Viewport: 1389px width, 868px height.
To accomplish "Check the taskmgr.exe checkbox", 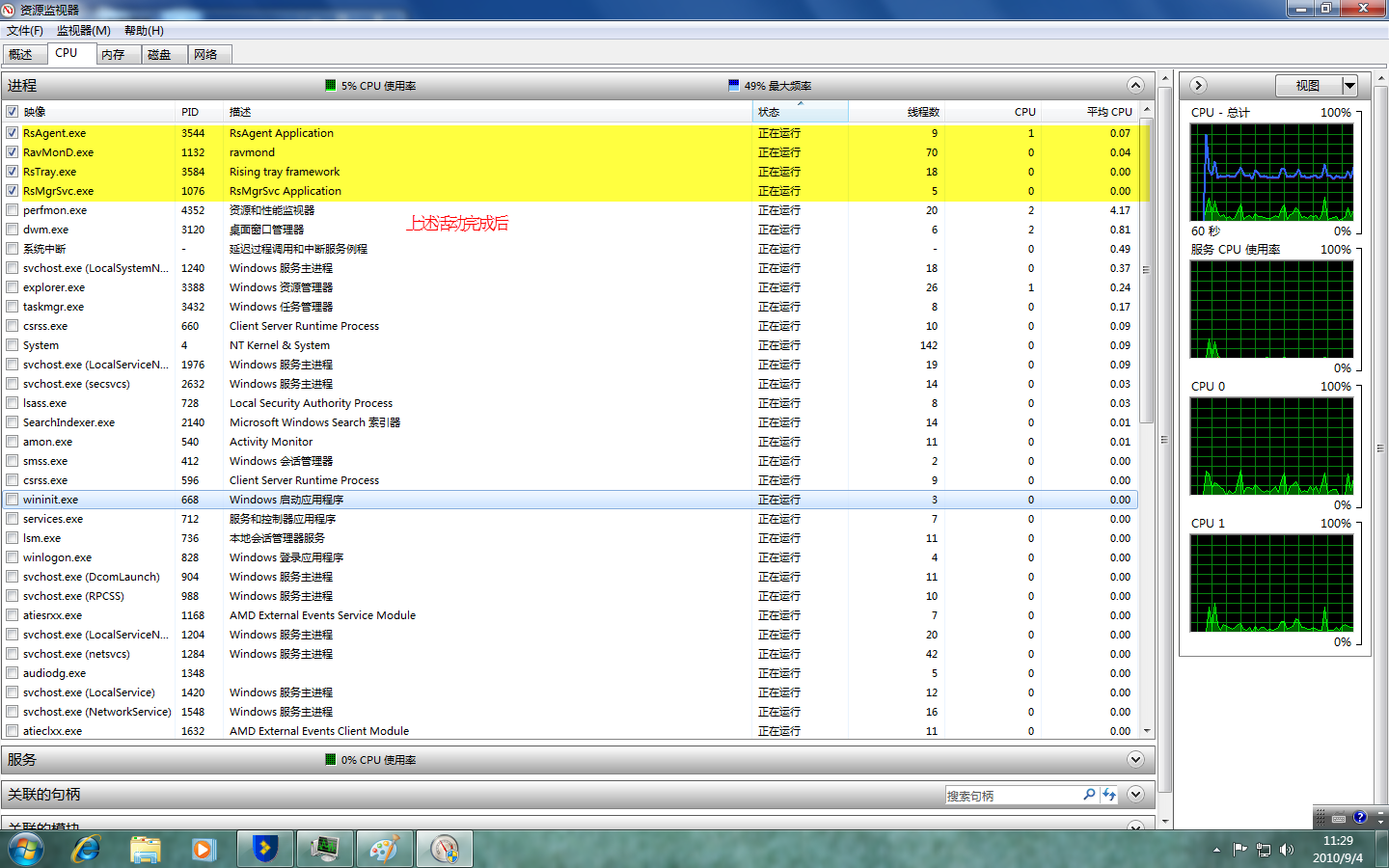I will (13, 307).
